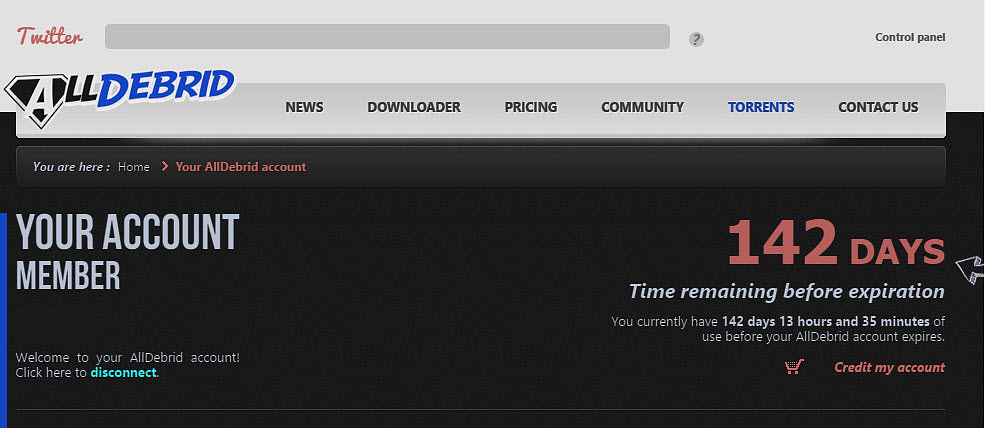This screenshot has height=428, width=985.
Task: Open the Control panel link
Action: [909, 38]
